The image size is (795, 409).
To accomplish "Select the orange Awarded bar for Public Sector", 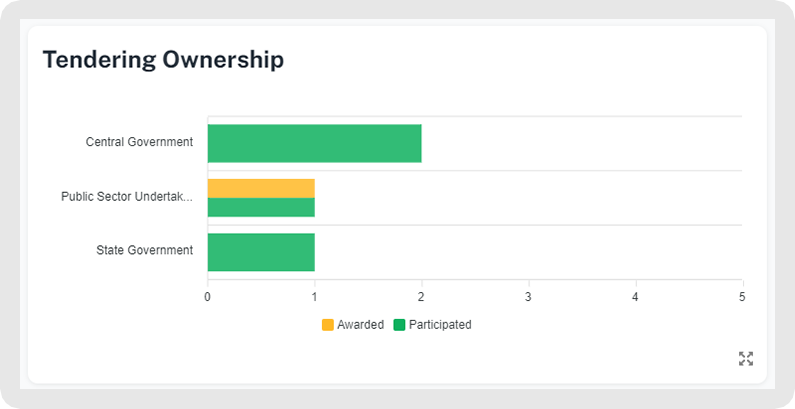I will click(x=261, y=188).
